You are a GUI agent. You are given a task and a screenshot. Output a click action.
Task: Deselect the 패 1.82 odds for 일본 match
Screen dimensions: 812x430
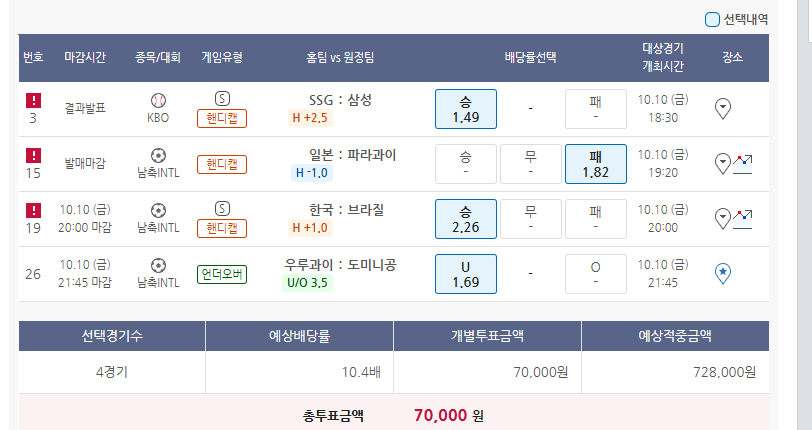pos(595,164)
